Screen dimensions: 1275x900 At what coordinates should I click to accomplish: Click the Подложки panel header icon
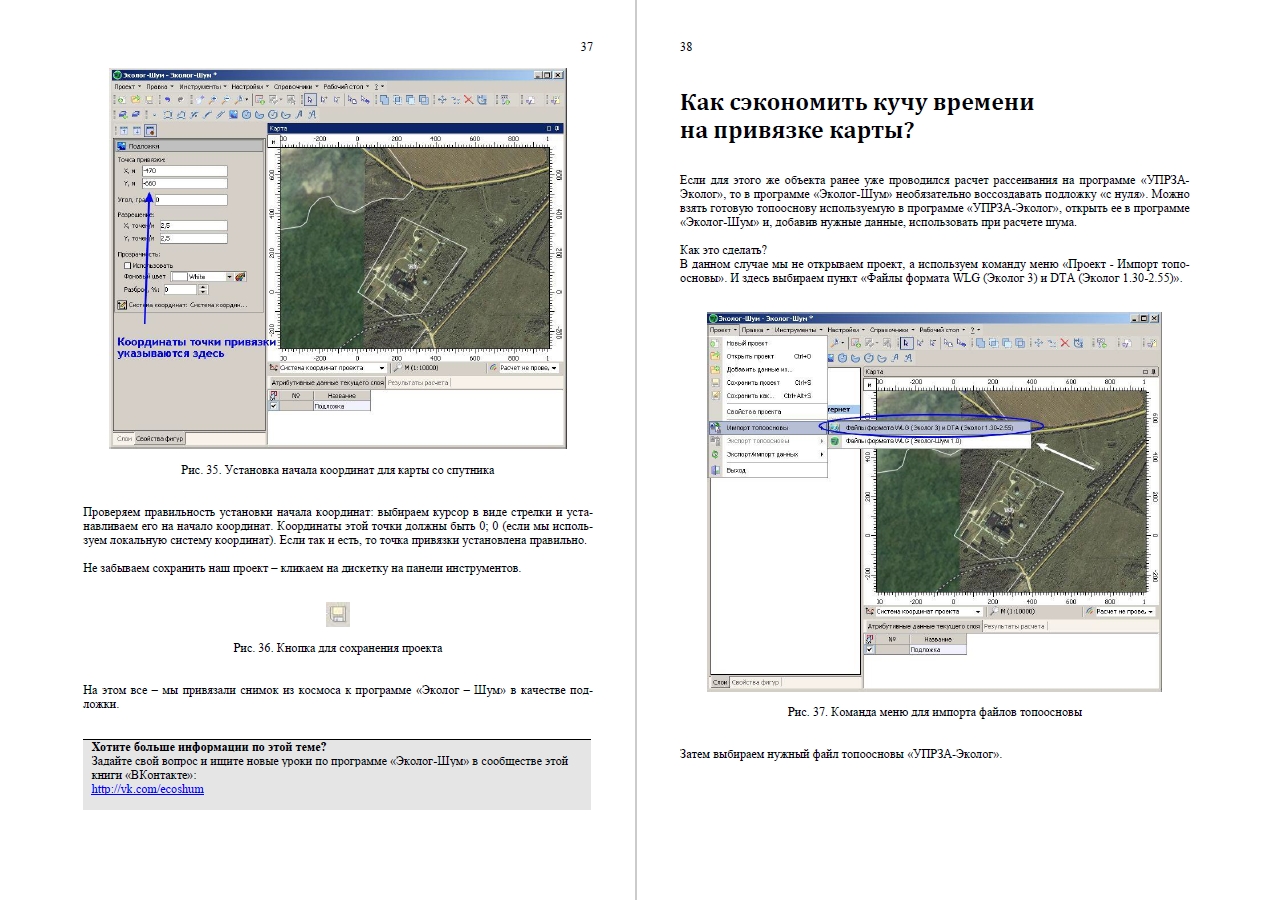coord(122,146)
